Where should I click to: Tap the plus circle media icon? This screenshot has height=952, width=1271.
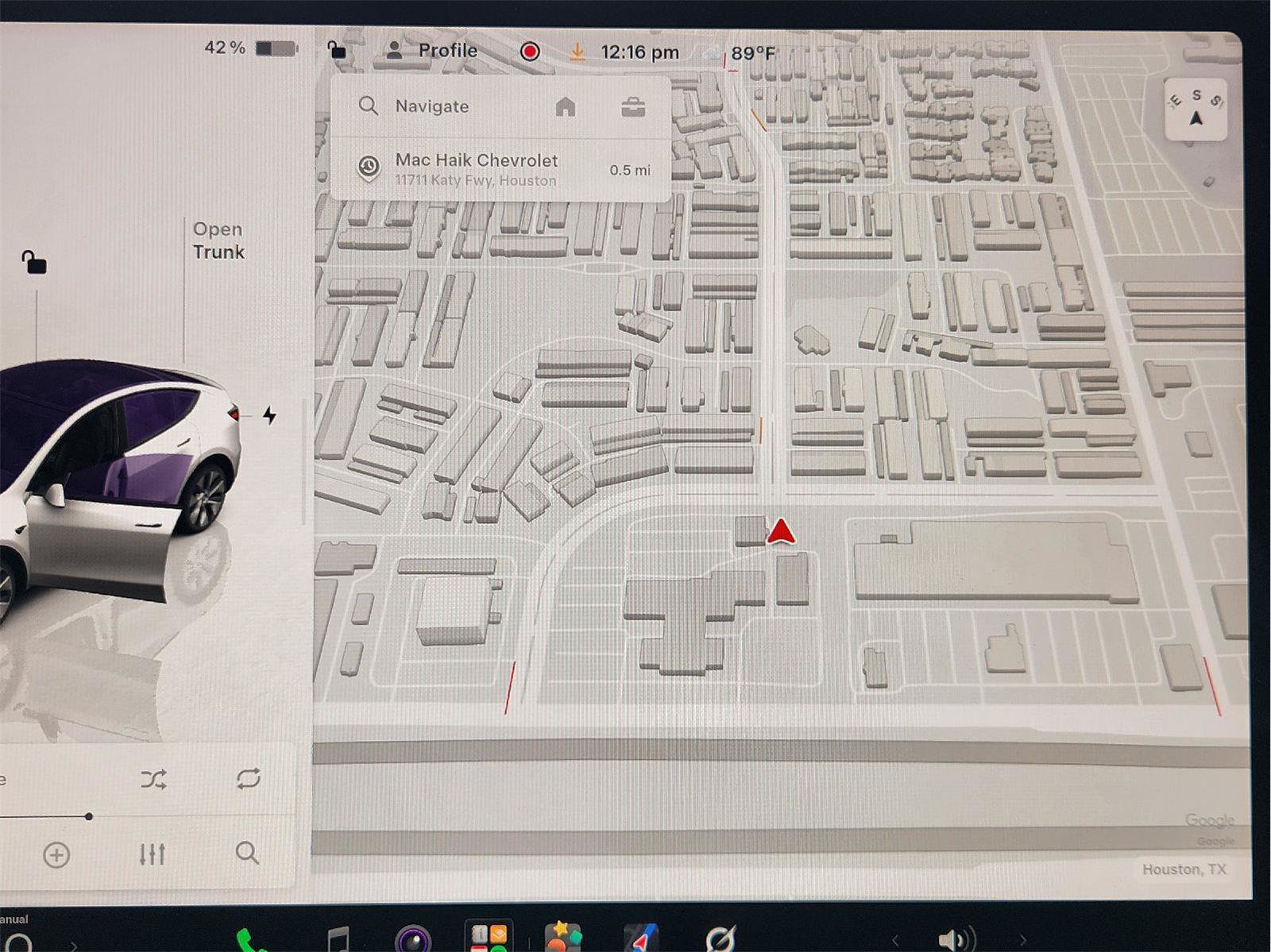point(56,855)
